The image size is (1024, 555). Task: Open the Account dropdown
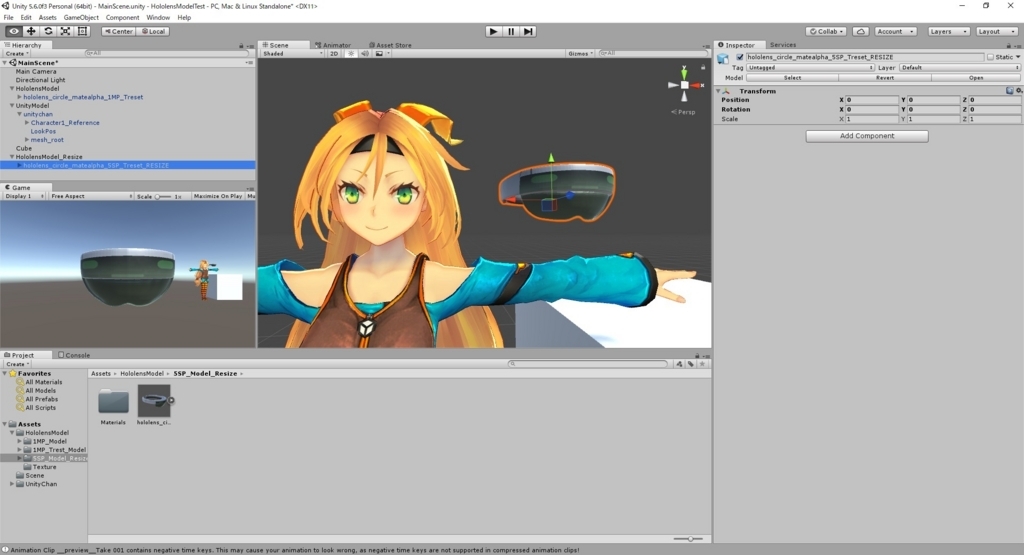[x=895, y=31]
